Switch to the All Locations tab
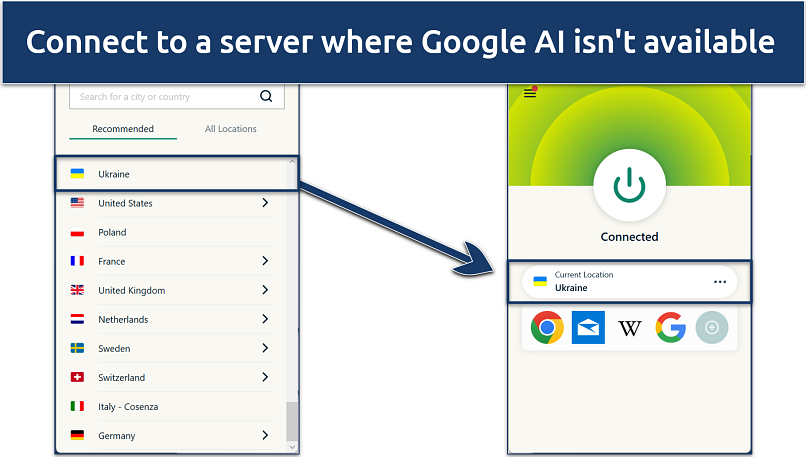Screen dimensions: 806x457 pos(230,129)
